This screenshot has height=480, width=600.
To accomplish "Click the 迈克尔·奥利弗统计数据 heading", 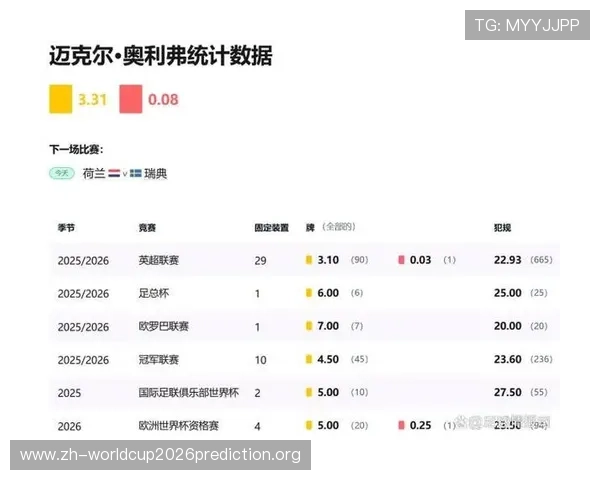I will pos(161,56).
